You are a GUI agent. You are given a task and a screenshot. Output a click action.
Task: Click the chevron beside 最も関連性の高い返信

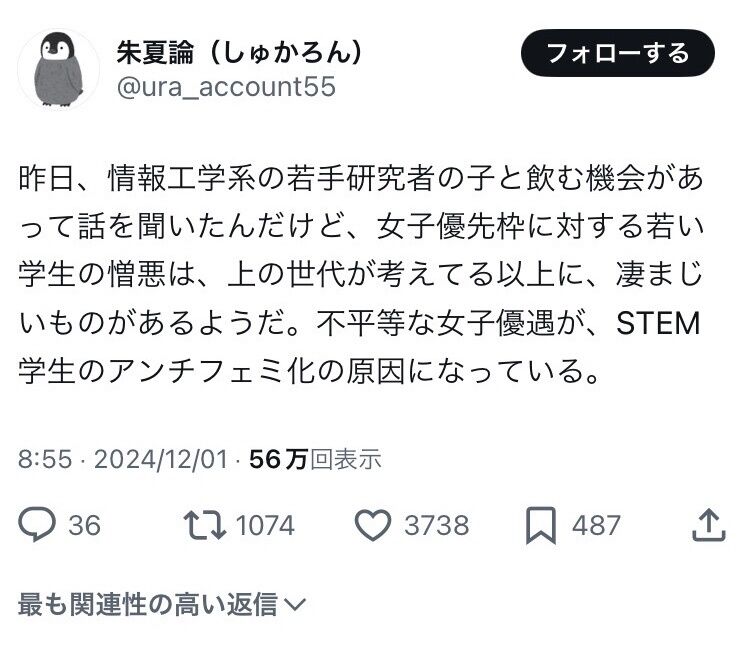tap(295, 604)
